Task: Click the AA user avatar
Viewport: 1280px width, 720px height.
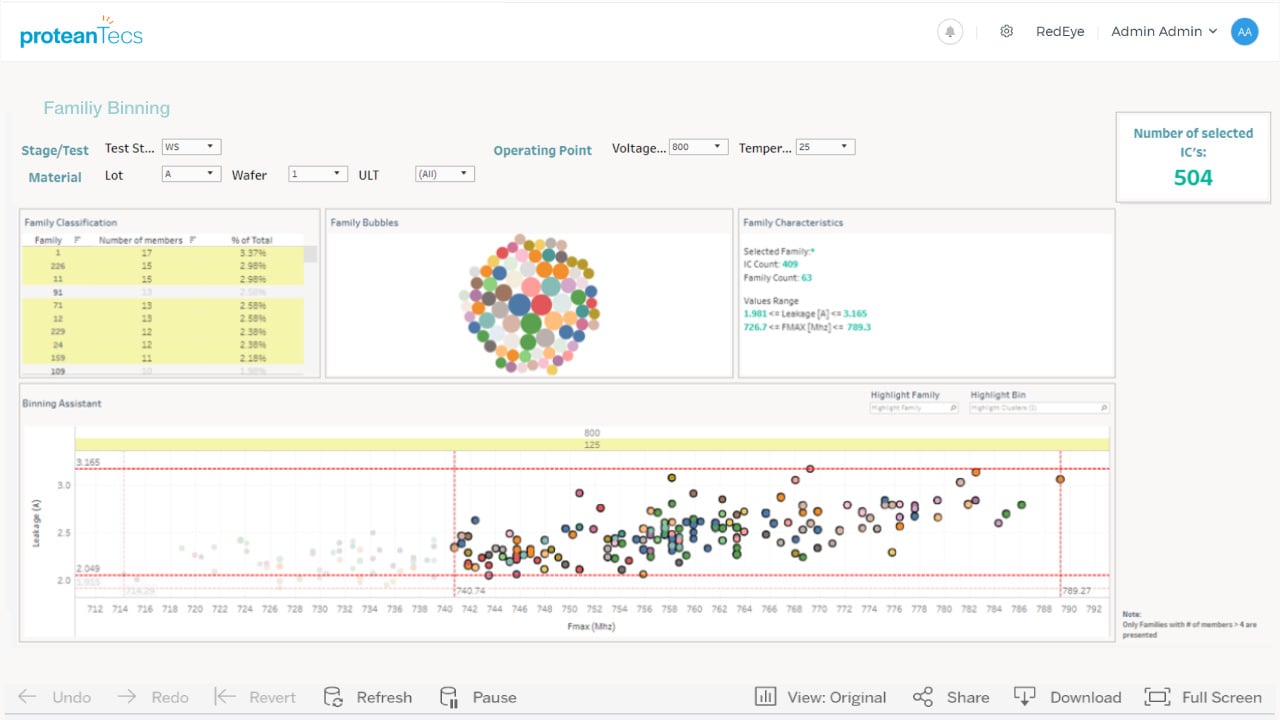Action: (1244, 32)
